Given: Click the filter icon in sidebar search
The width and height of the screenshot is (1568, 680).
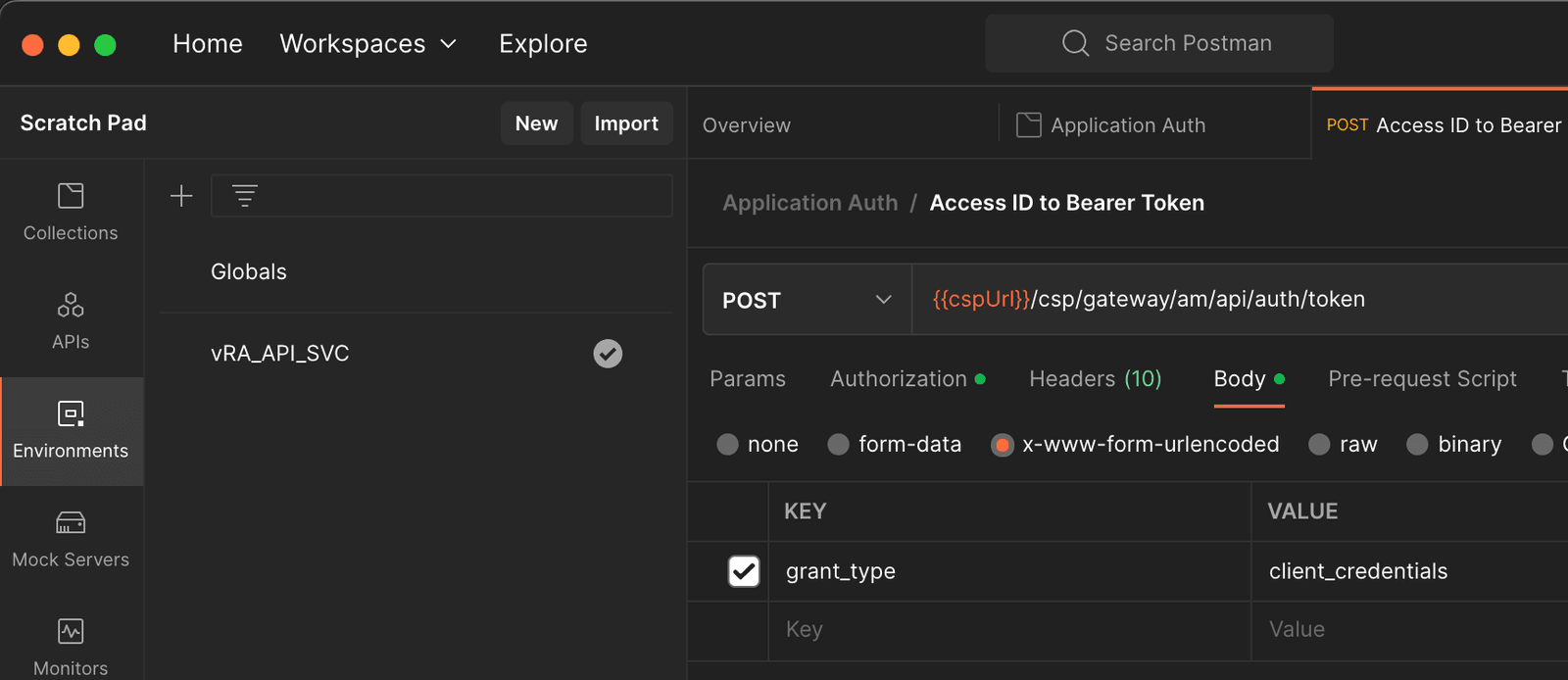Looking at the screenshot, I should click(245, 196).
